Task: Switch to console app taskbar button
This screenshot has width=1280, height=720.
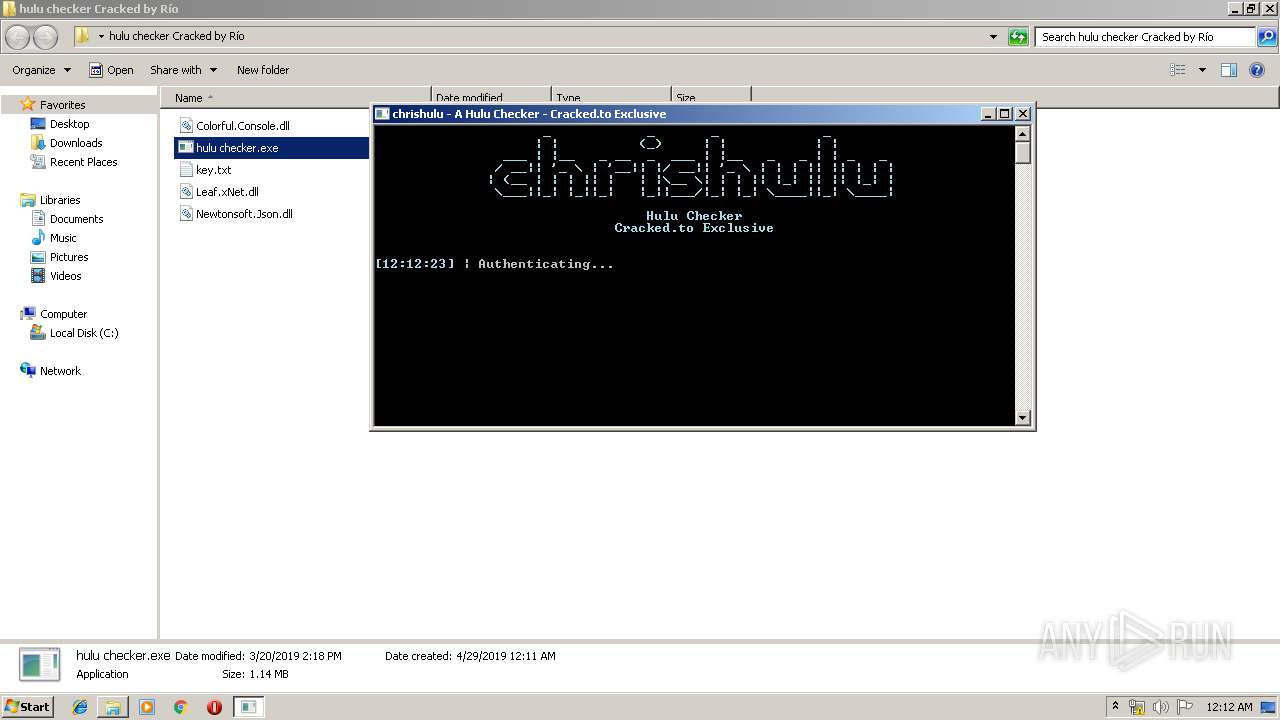Action: tap(248, 707)
